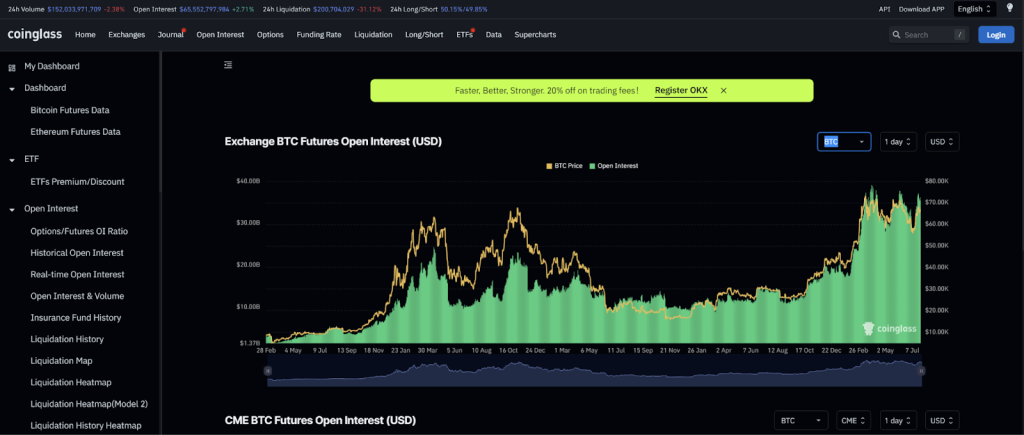The height and width of the screenshot is (435, 1024).
Task: Open Liquidation Map
Action: [x=63, y=361]
